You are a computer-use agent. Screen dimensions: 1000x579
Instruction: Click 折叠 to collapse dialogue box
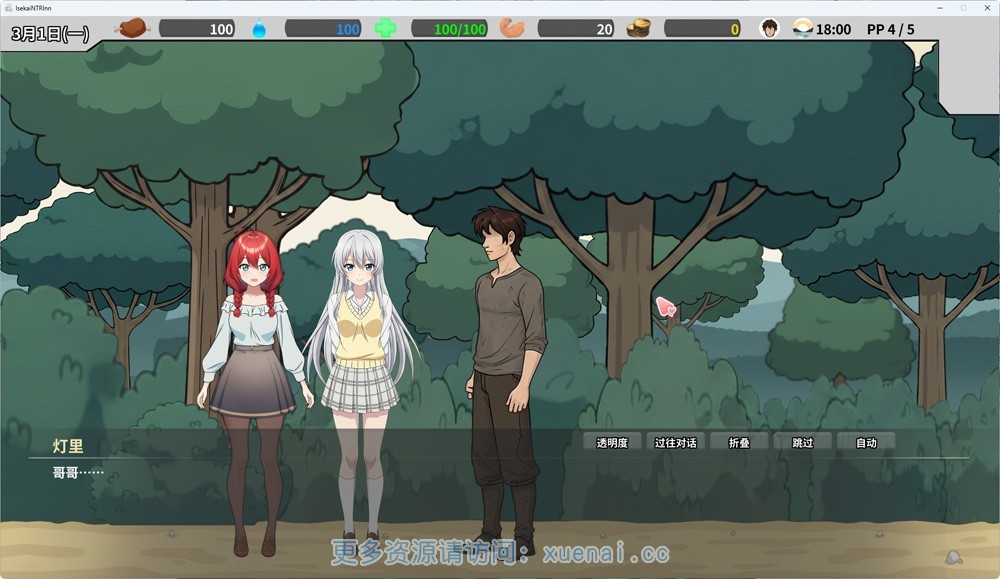coord(739,442)
